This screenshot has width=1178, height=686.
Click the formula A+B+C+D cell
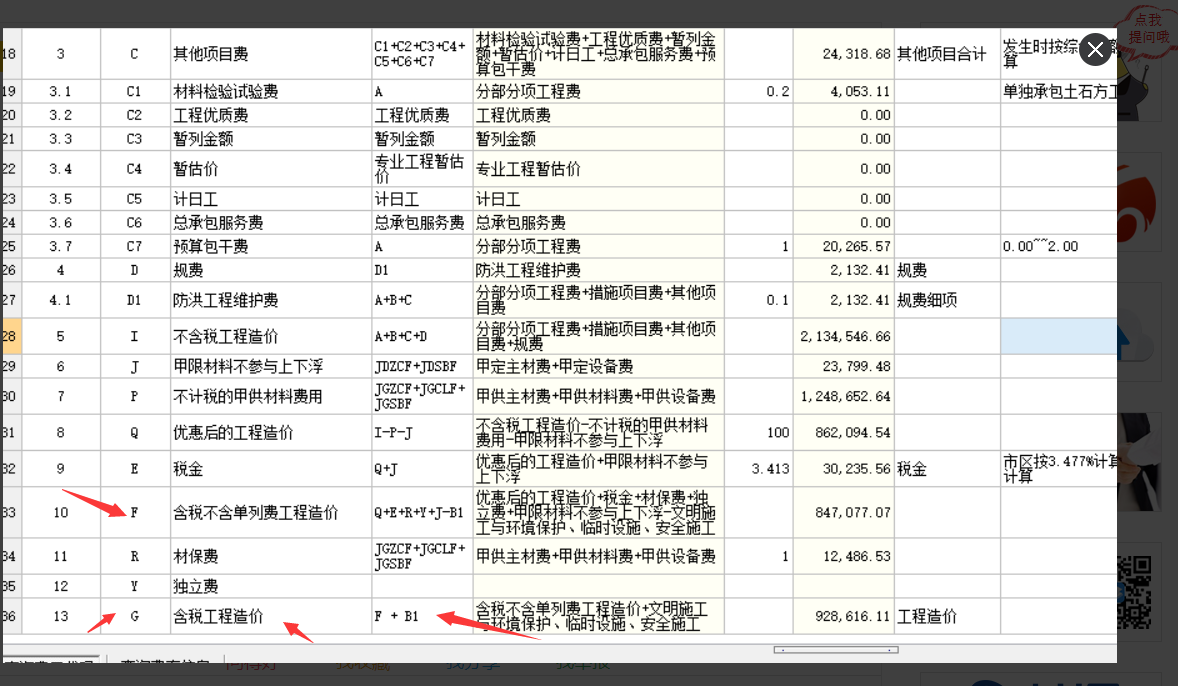click(x=421, y=337)
